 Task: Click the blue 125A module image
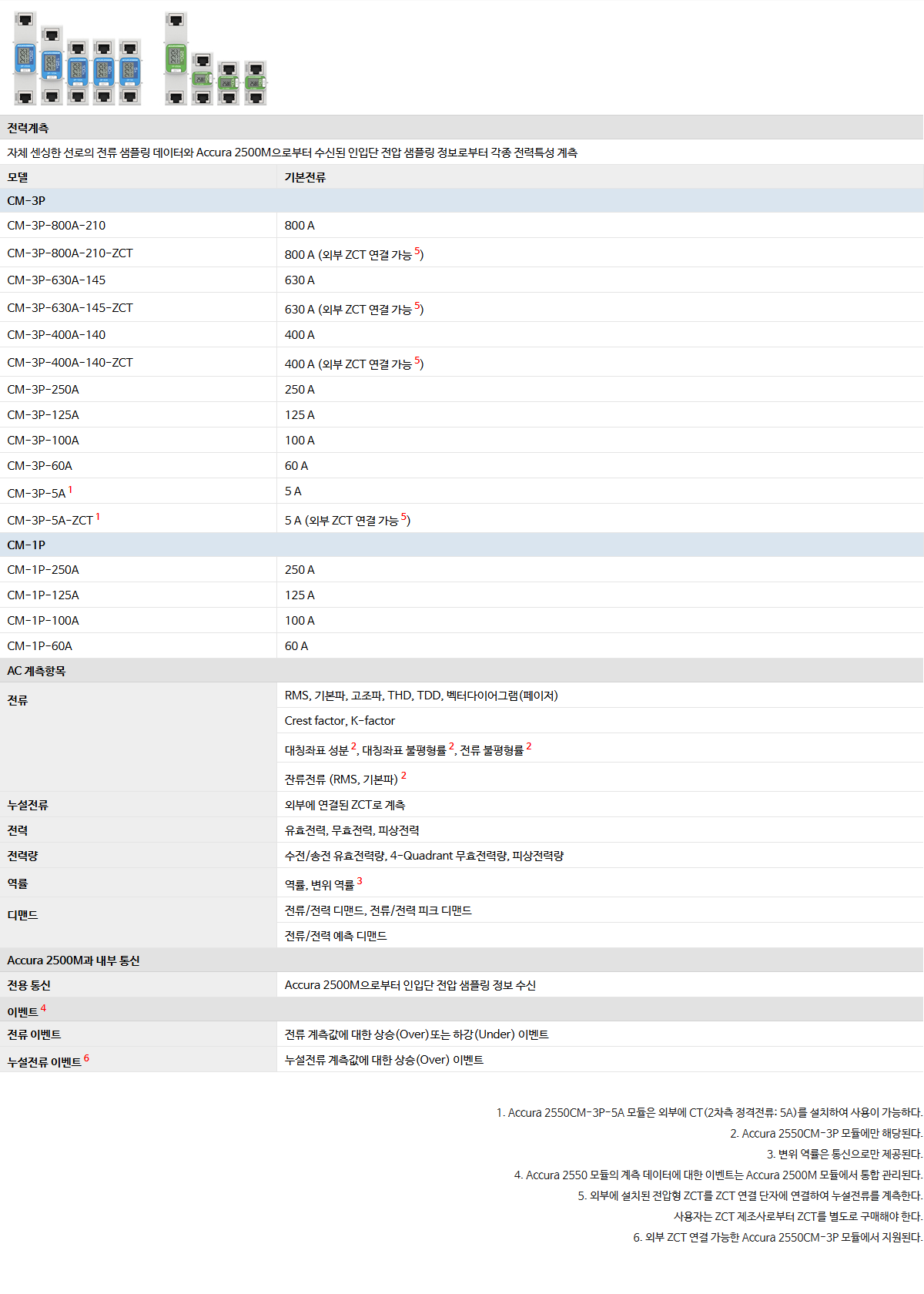[x=52, y=65]
